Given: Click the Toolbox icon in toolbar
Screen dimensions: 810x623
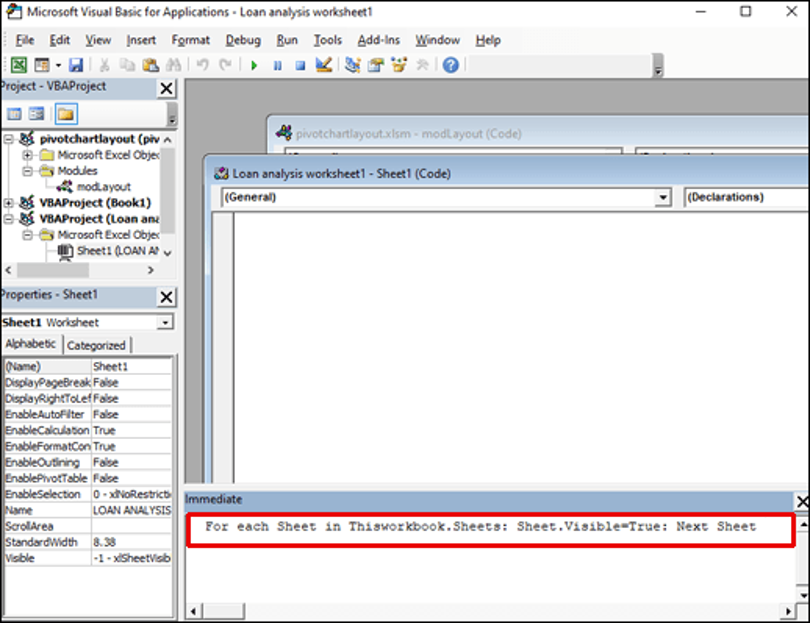Looking at the screenshot, I should (x=422, y=65).
